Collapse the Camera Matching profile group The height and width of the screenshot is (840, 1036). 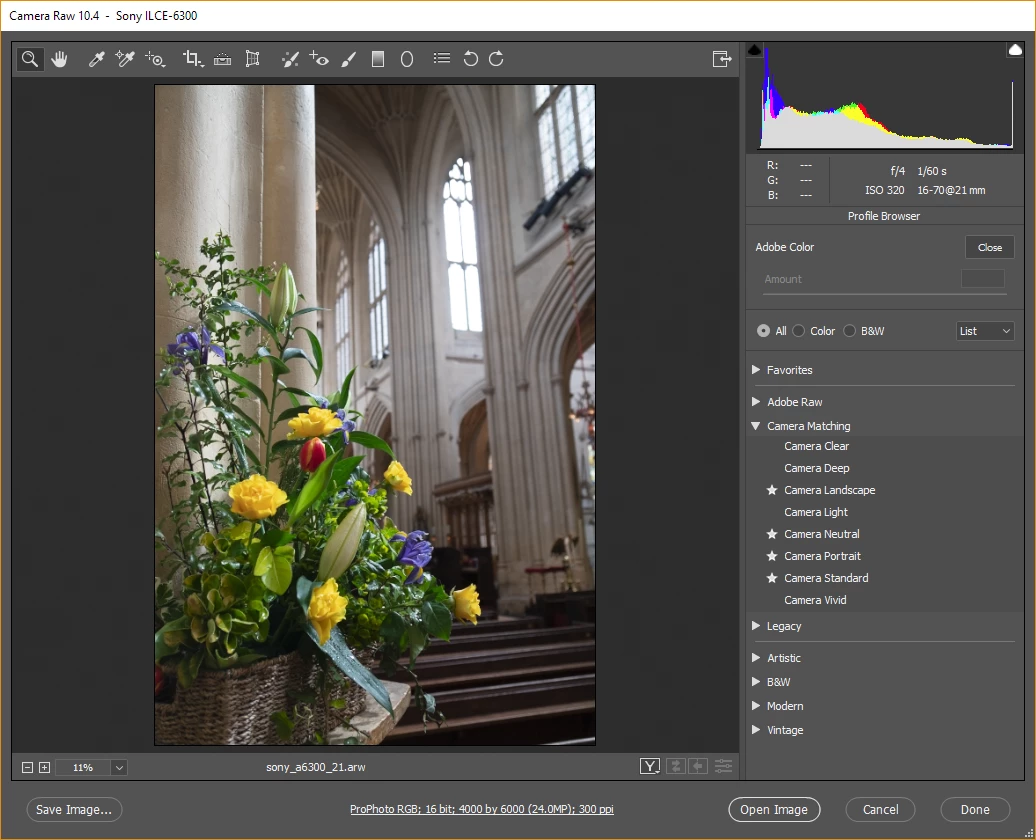pos(756,426)
